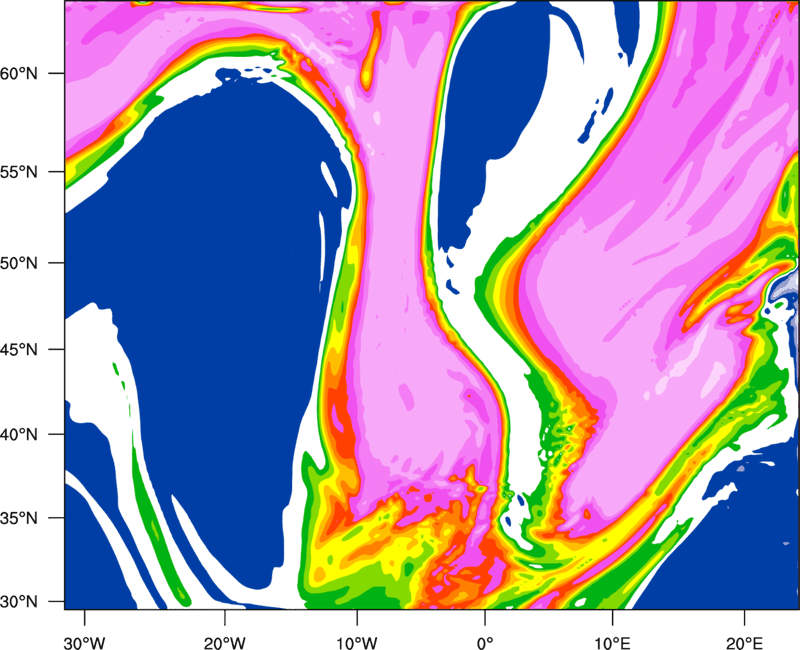The height and width of the screenshot is (650, 800).
Task: Click the 55°N latitude label
Action: [x=19, y=172]
